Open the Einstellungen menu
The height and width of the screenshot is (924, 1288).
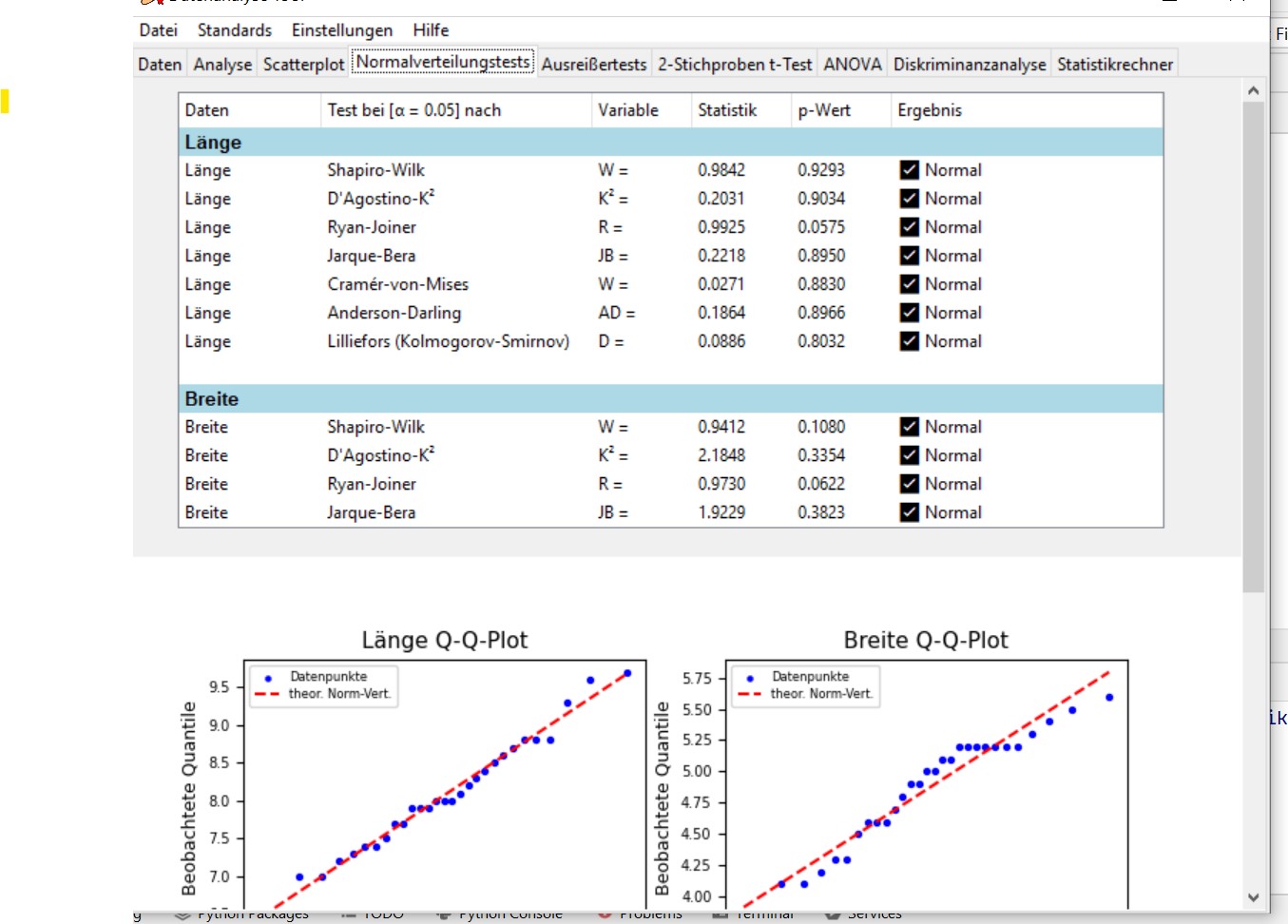point(342,30)
